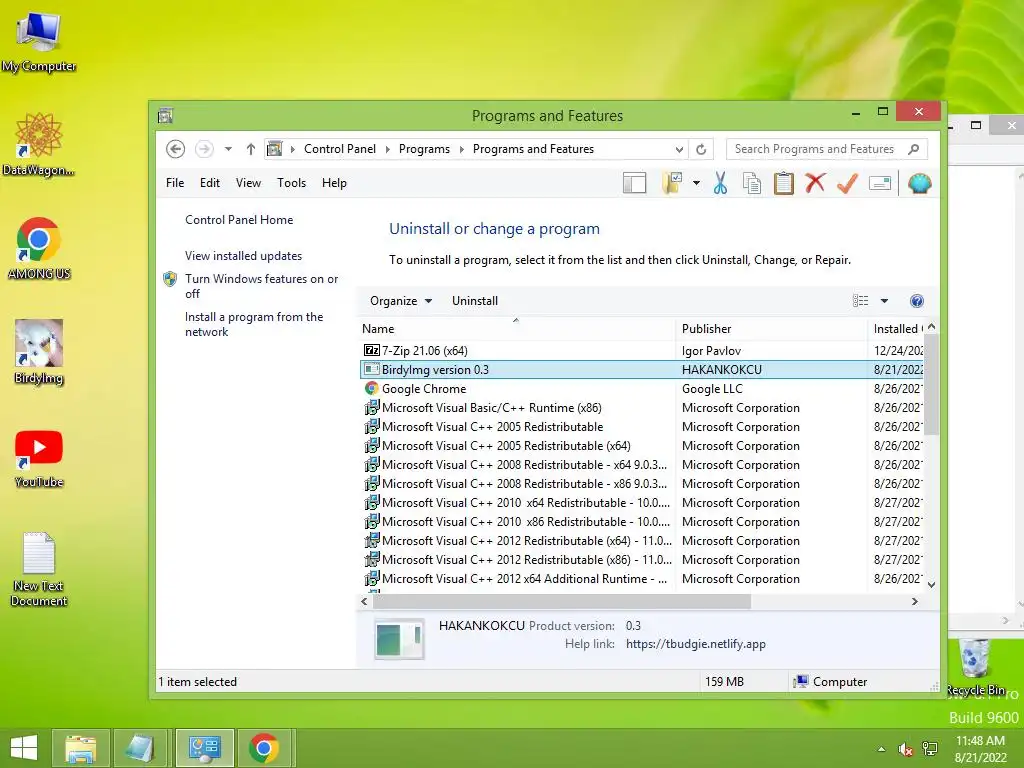Open the view options dropdown arrow

pyautogui.click(x=884, y=301)
